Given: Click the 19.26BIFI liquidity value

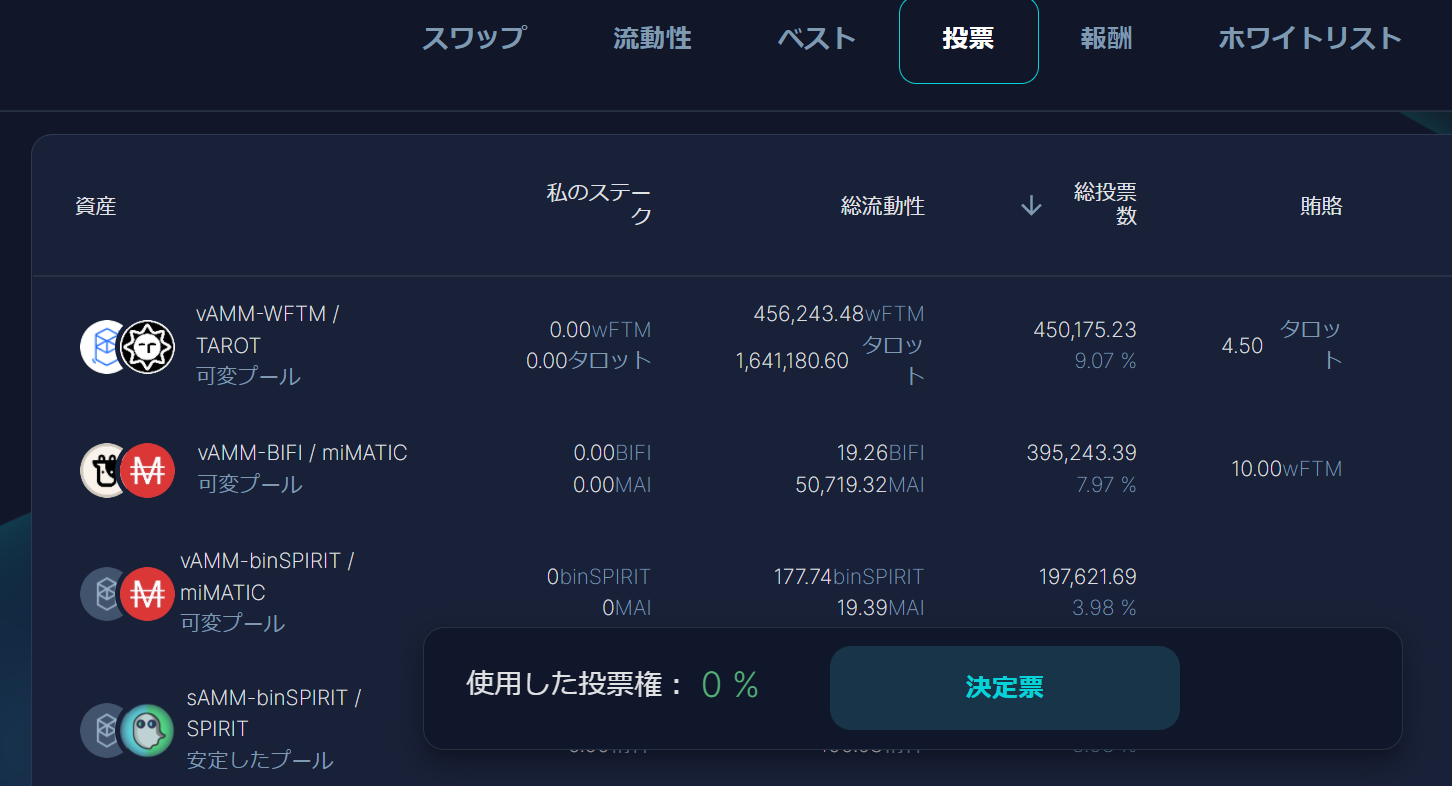Looking at the screenshot, I should point(881,453).
